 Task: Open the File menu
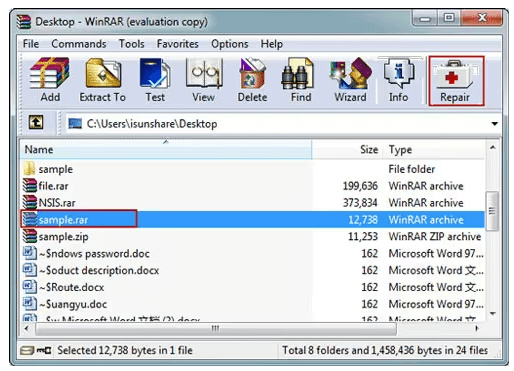(x=31, y=44)
